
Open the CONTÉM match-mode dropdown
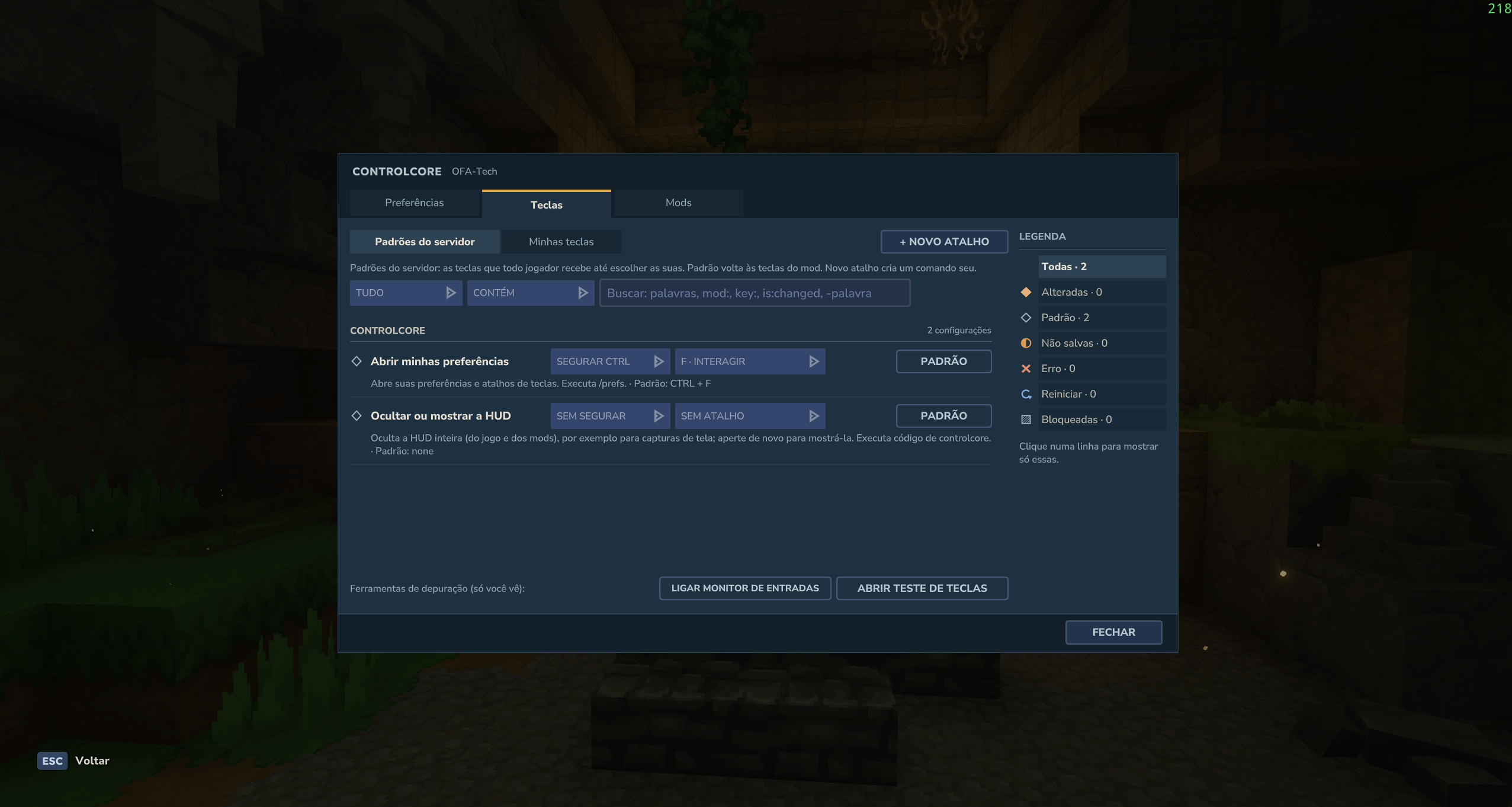pos(531,293)
